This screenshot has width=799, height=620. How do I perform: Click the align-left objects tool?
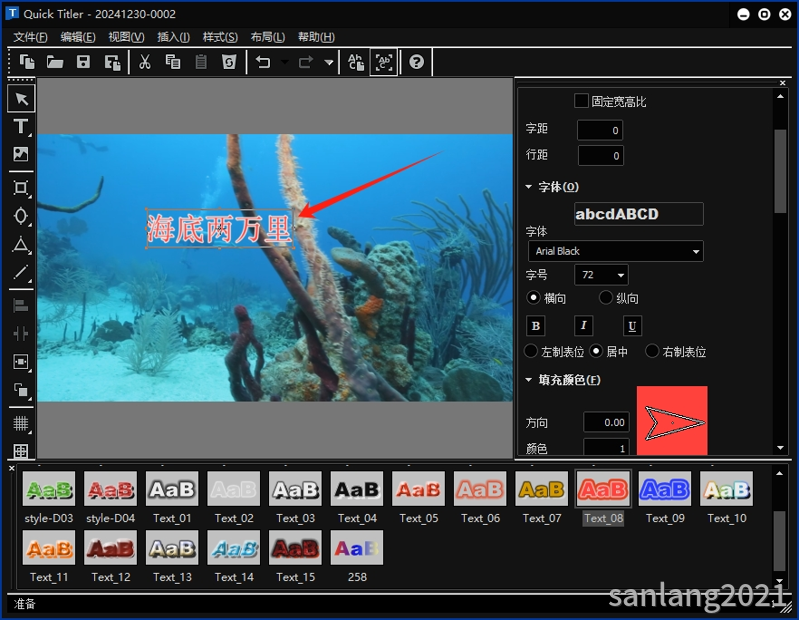pos(21,306)
